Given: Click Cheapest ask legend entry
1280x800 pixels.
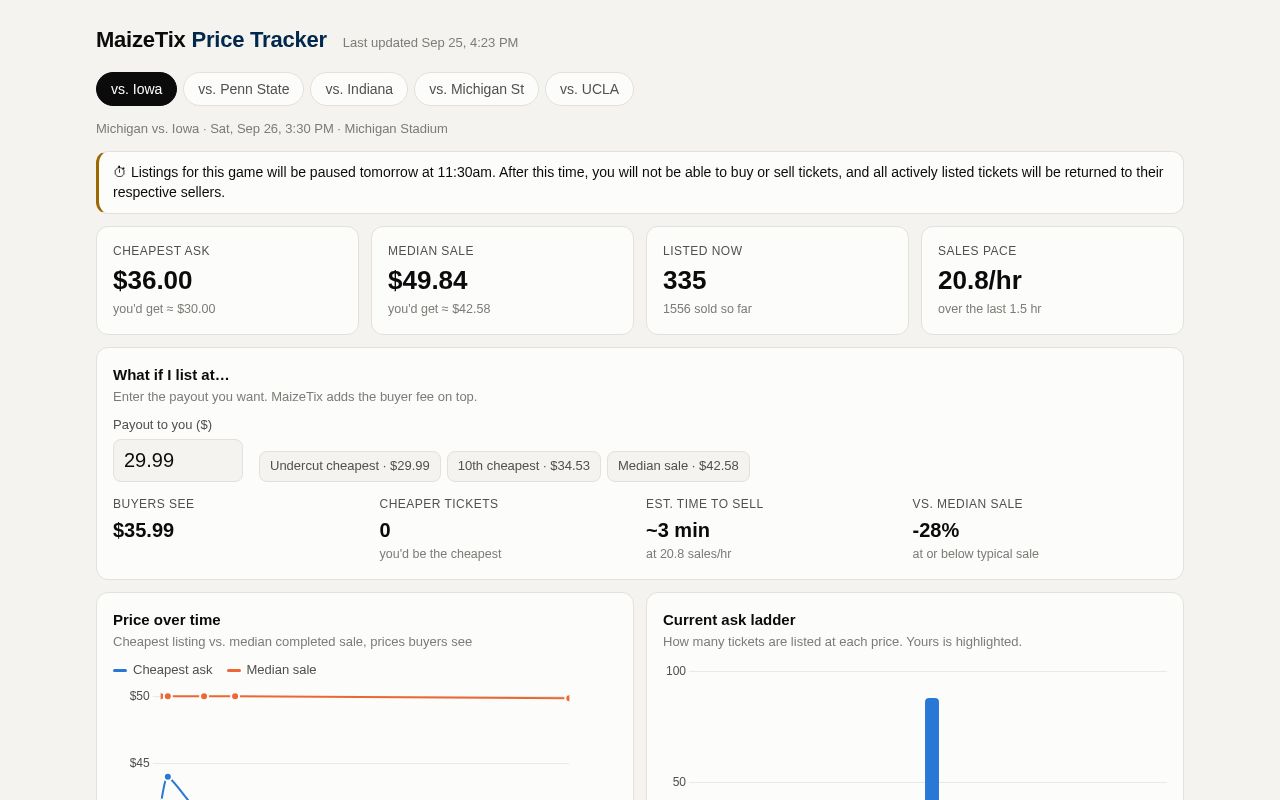Looking at the screenshot, I should [x=163, y=670].
